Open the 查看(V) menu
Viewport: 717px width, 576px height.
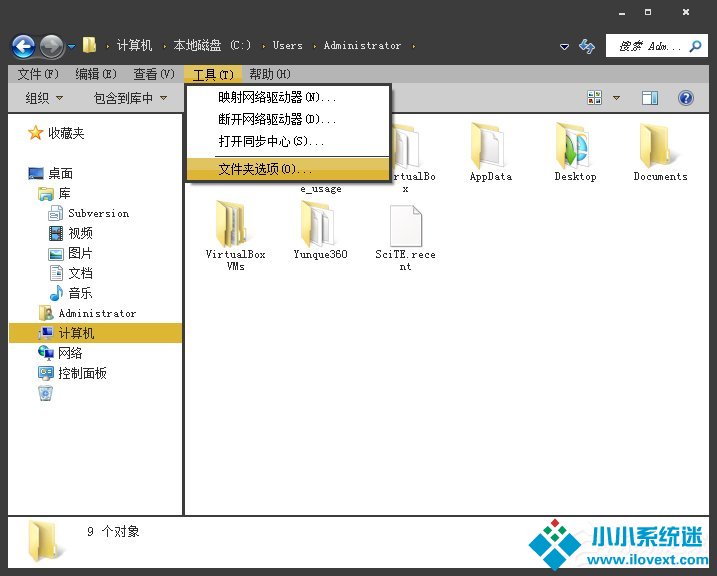point(154,74)
